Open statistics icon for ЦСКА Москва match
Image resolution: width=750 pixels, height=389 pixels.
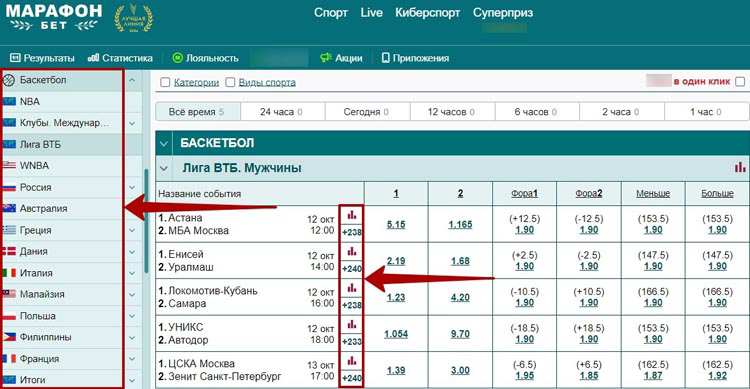(x=352, y=360)
